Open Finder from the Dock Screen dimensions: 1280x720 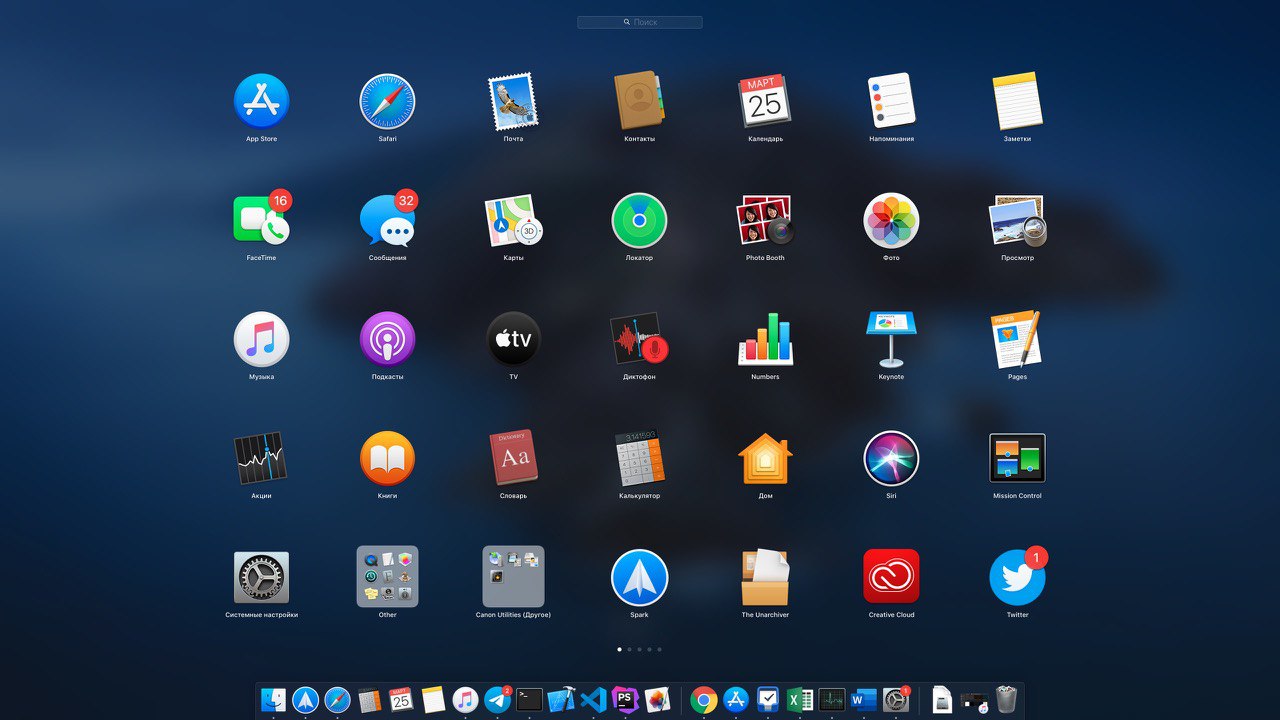pos(273,699)
